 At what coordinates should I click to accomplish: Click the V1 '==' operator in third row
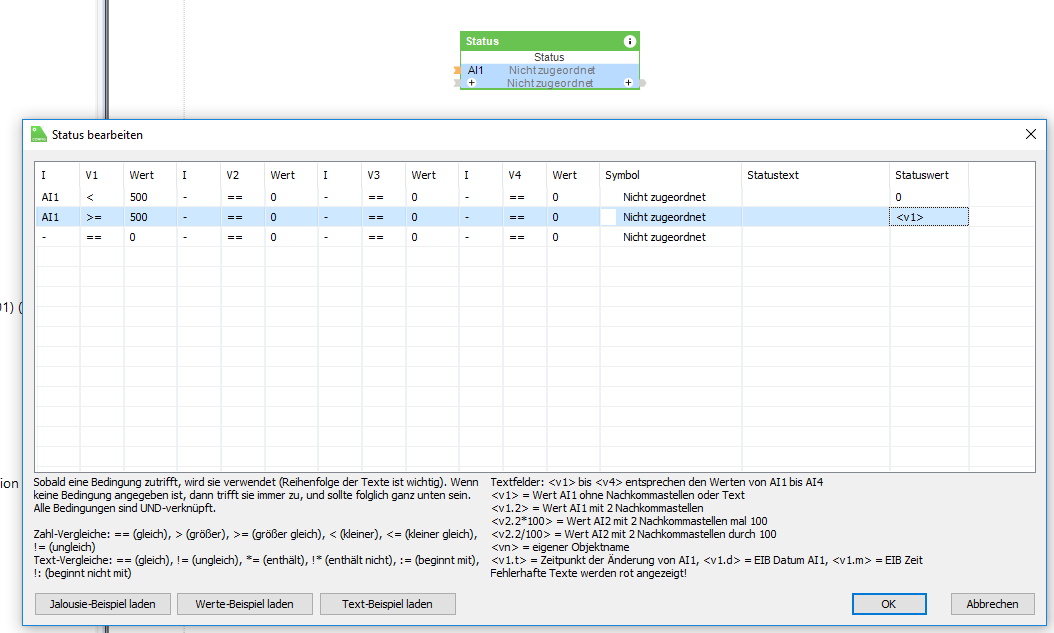102,237
